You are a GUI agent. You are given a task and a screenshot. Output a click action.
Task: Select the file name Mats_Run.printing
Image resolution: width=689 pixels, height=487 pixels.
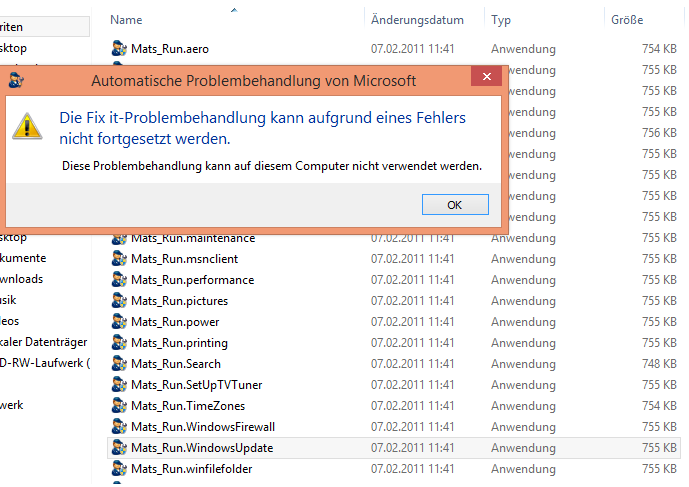click(x=179, y=343)
